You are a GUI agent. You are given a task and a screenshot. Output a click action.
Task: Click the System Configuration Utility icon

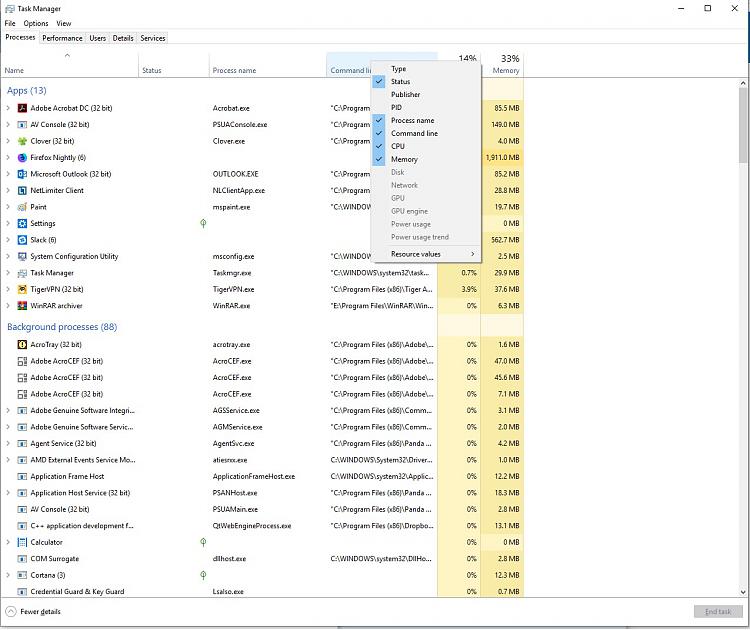(22, 256)
